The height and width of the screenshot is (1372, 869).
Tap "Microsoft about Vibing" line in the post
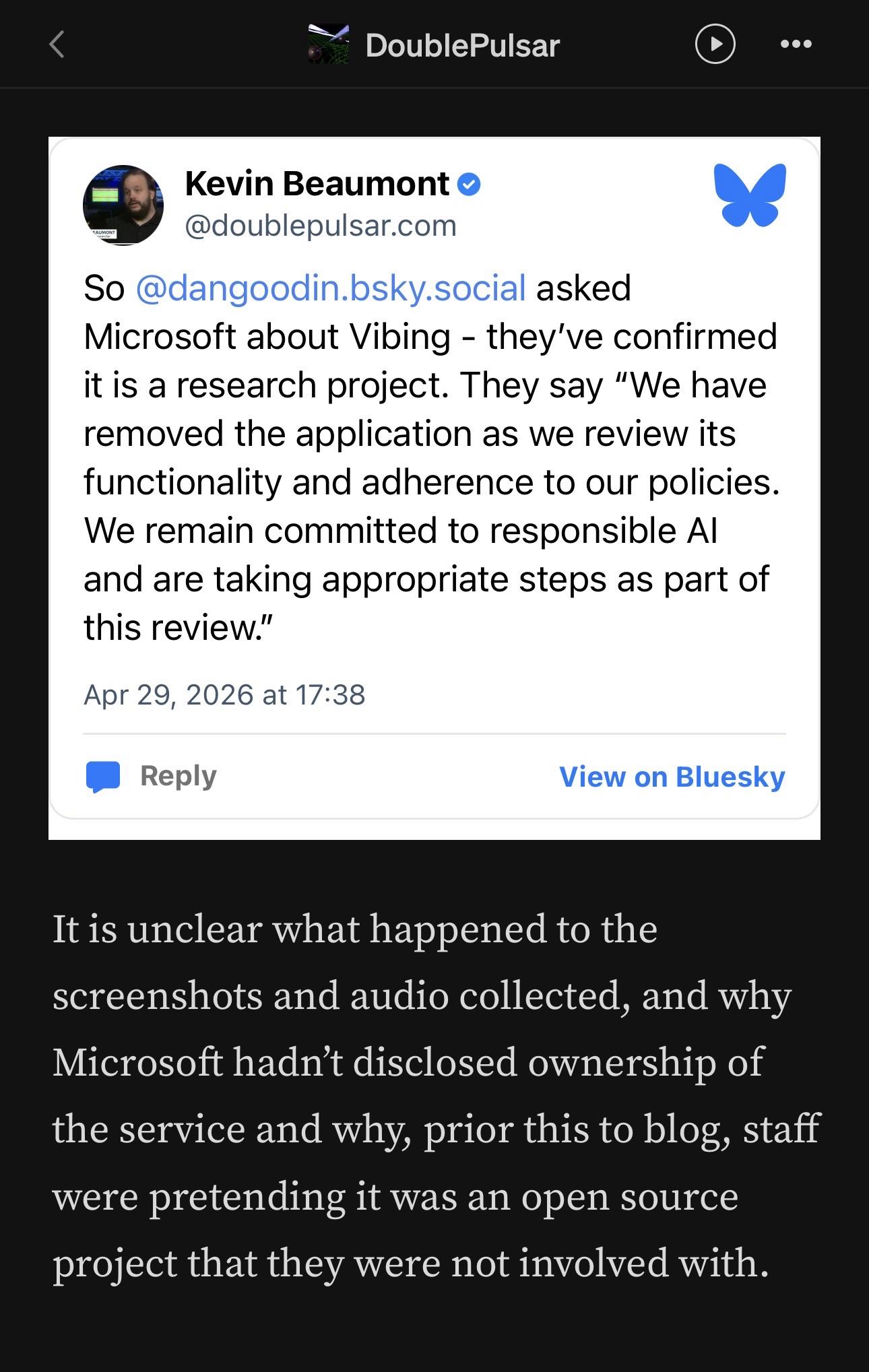(x=267, y=337)
